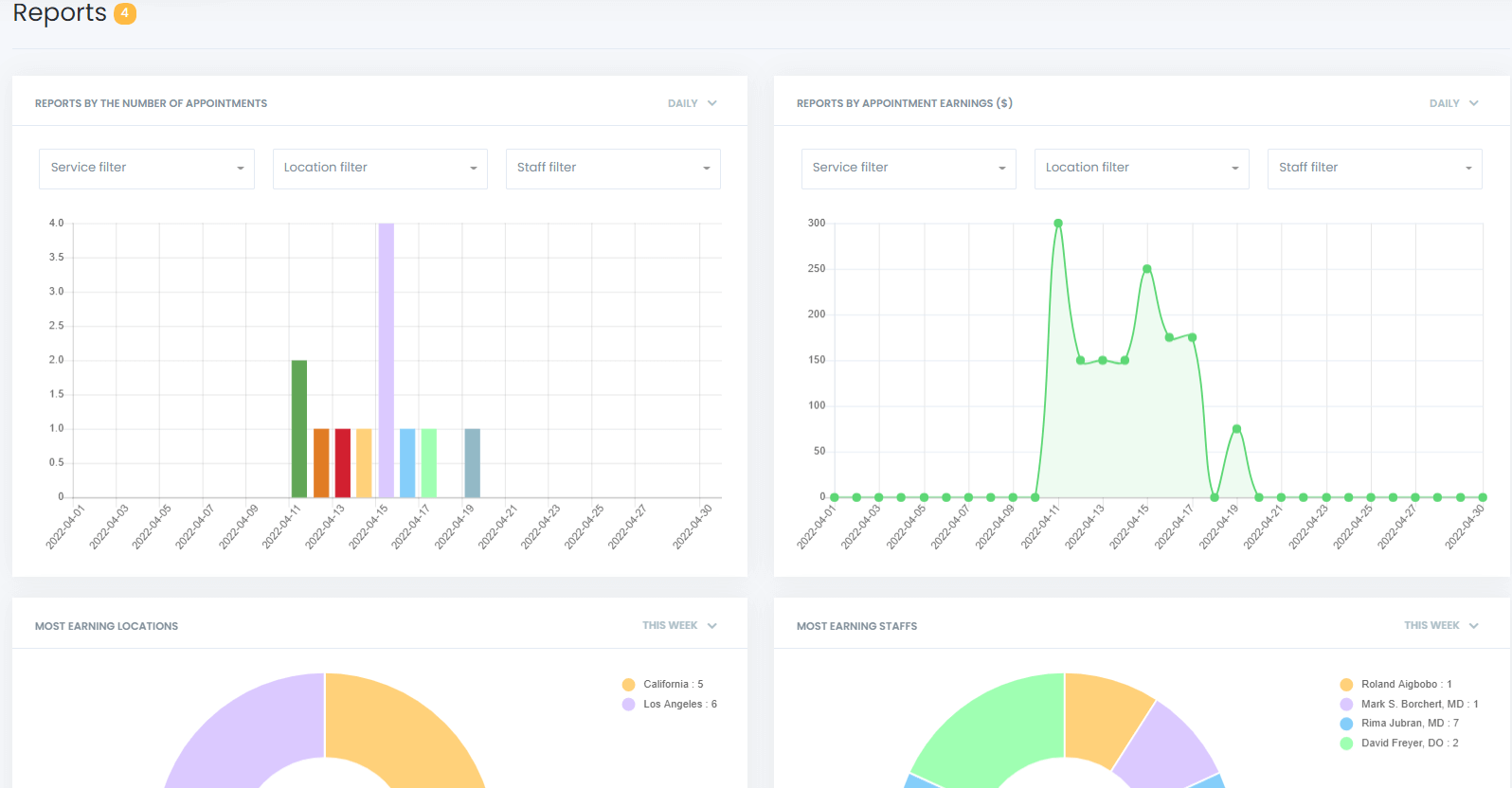Toggle the David Freyer, DO legend entry
Image resolution: width=1512 pixels, height=788 pixels.
(x=1399, y=743)
